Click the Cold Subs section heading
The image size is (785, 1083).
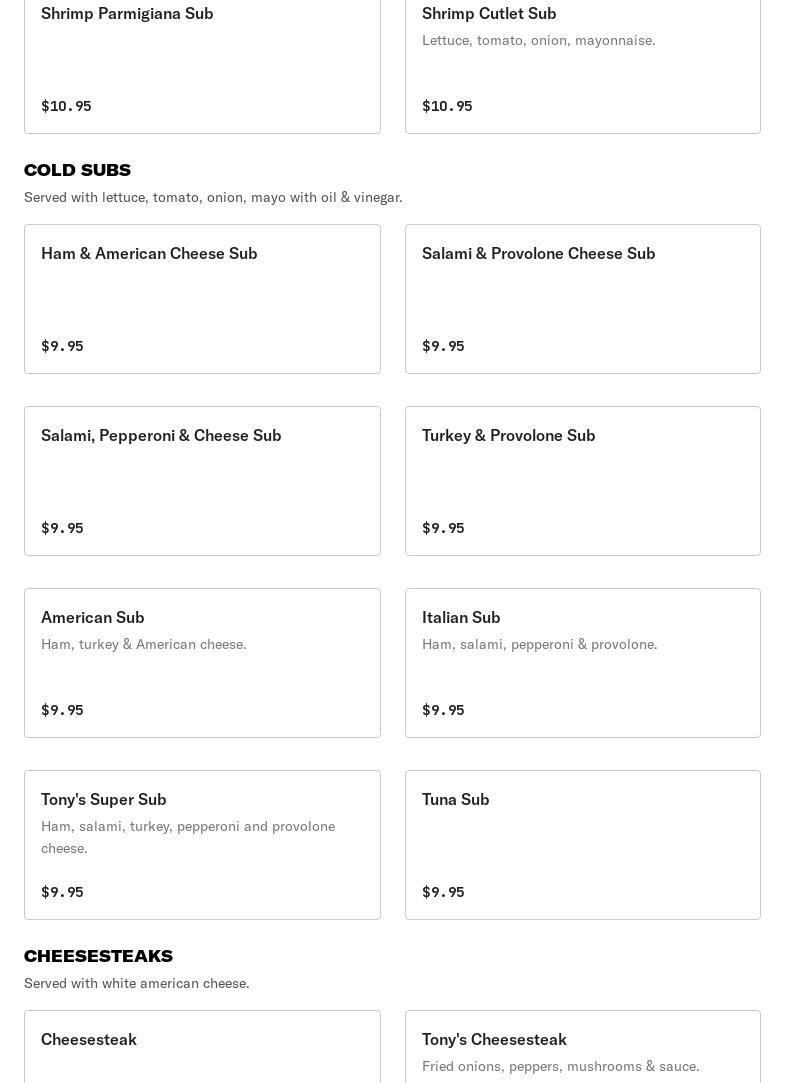click(x=77, y=170)
